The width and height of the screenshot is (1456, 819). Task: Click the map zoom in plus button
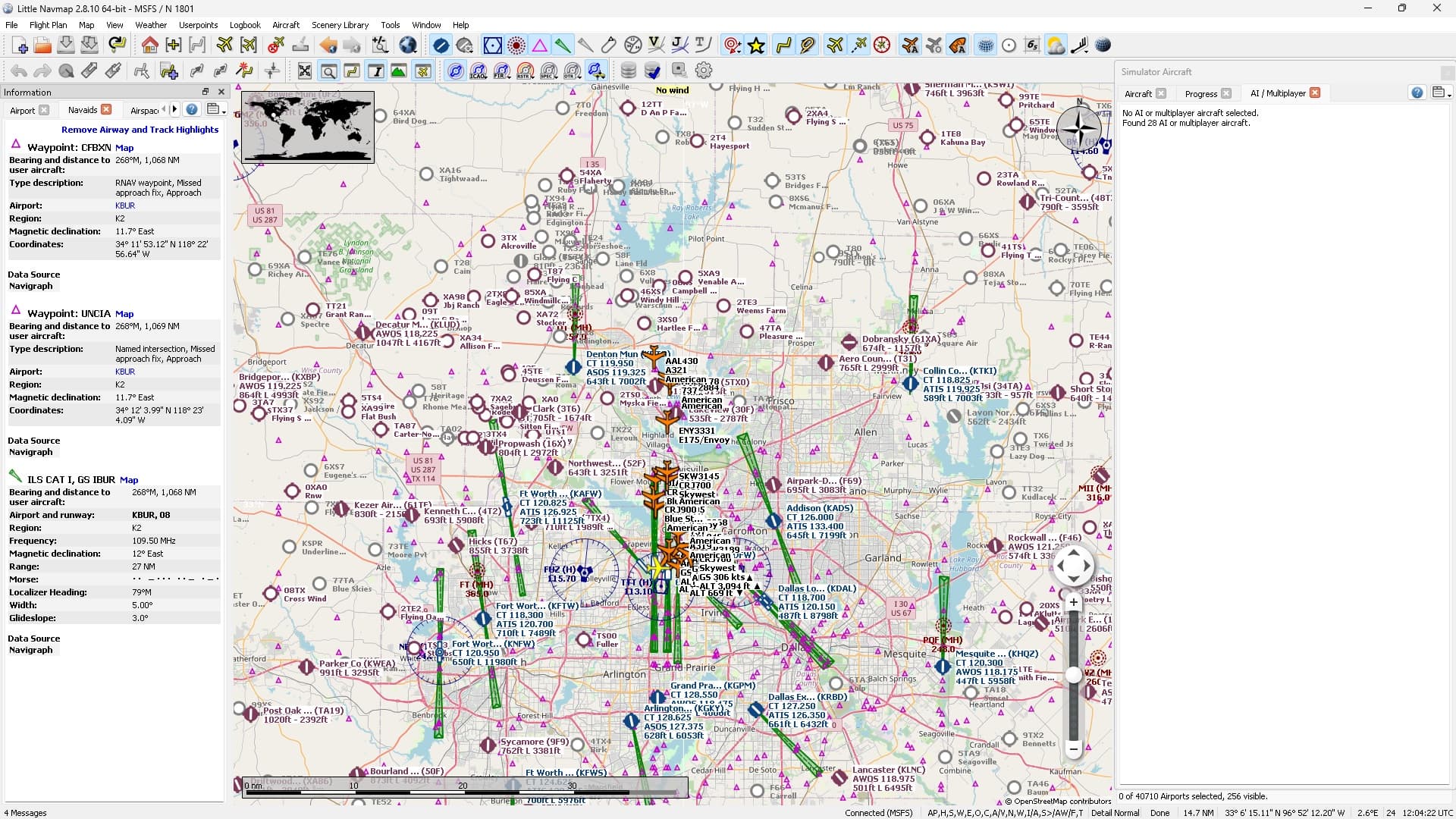(1073, 603)
